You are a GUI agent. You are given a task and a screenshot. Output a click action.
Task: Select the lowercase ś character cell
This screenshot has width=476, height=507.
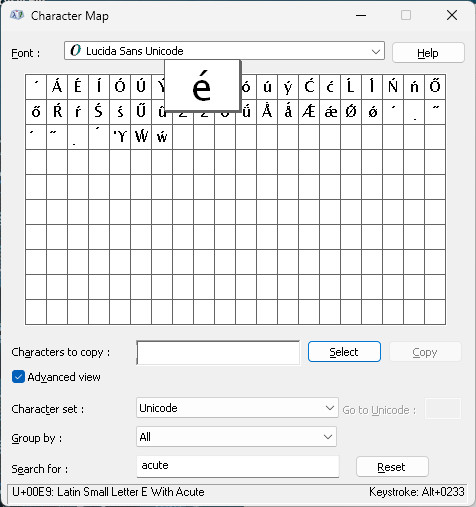pos(120,112)
